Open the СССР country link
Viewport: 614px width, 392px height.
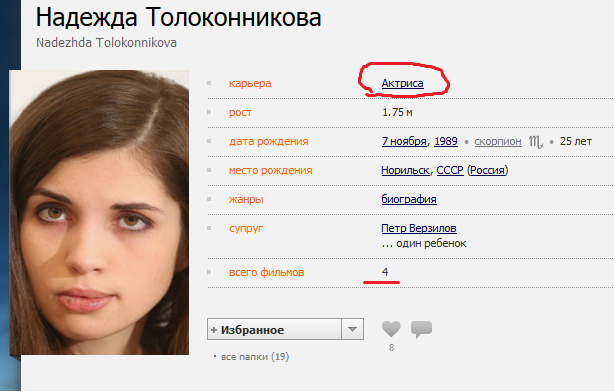tap(450, 170)
